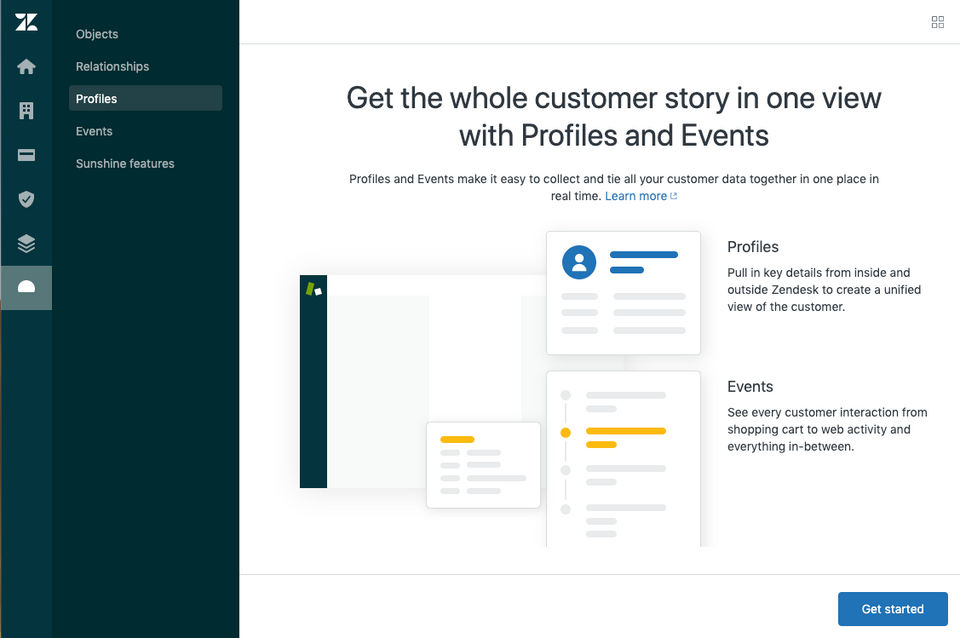Image resolution: width=960 pixels, height=638 pixels.
Task: Select the Sunshine dome icon
Action: pos(26,287)
